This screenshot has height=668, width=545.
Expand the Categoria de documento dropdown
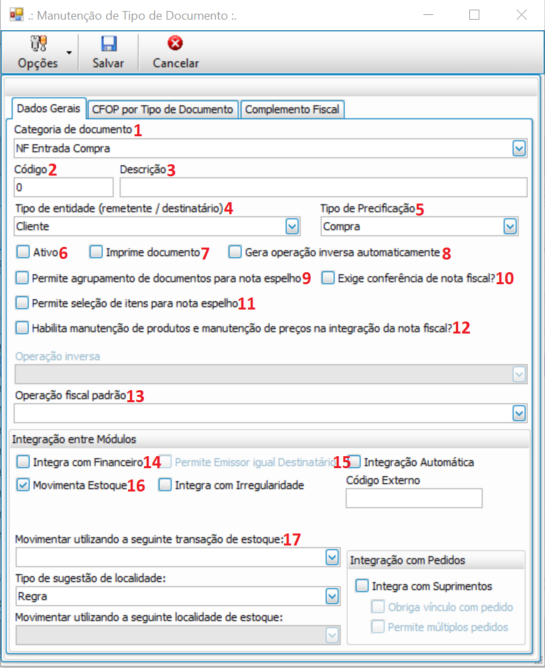tap(519, 148)
